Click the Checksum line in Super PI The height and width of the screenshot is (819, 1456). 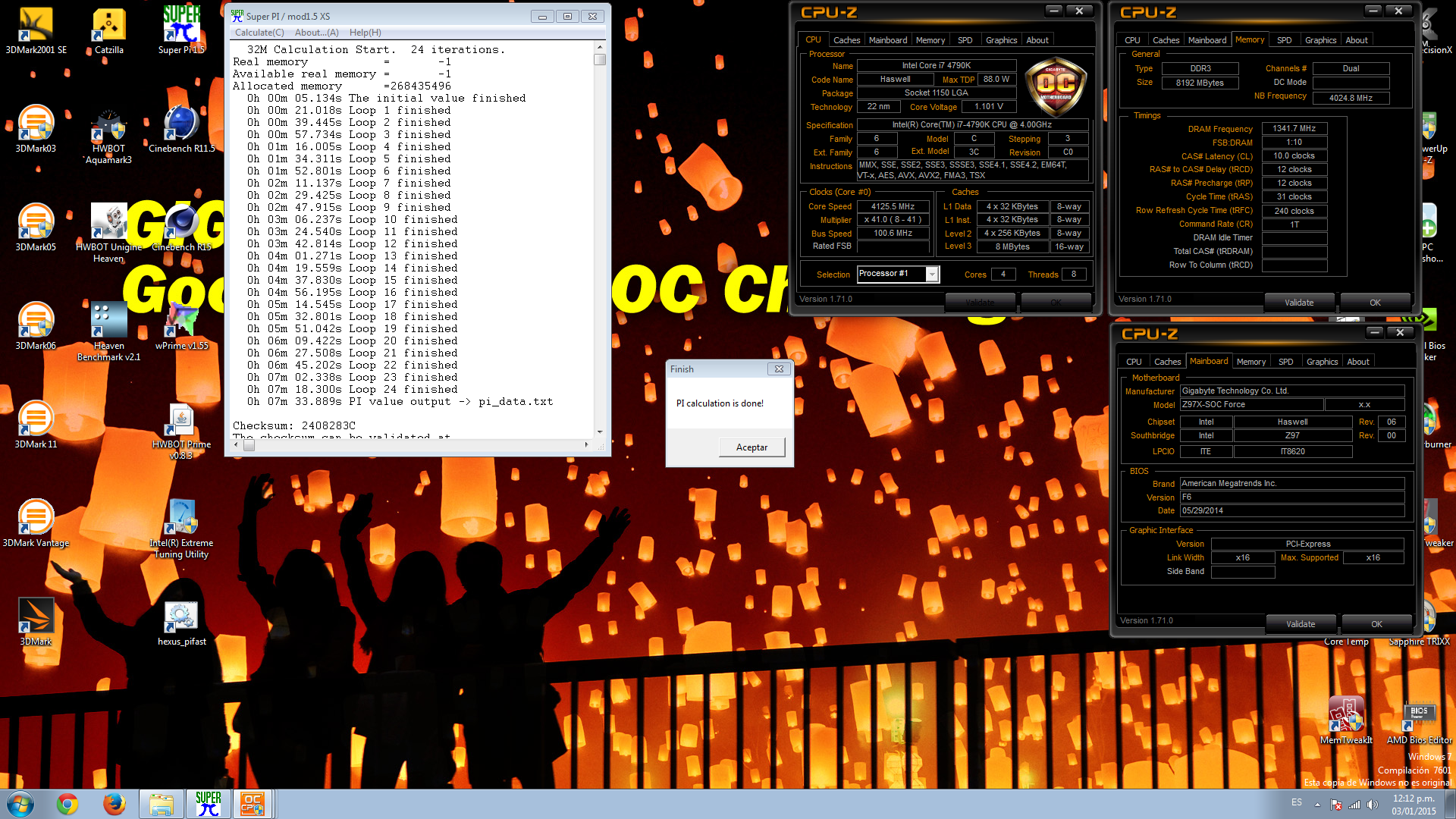[x=294, y=426]
